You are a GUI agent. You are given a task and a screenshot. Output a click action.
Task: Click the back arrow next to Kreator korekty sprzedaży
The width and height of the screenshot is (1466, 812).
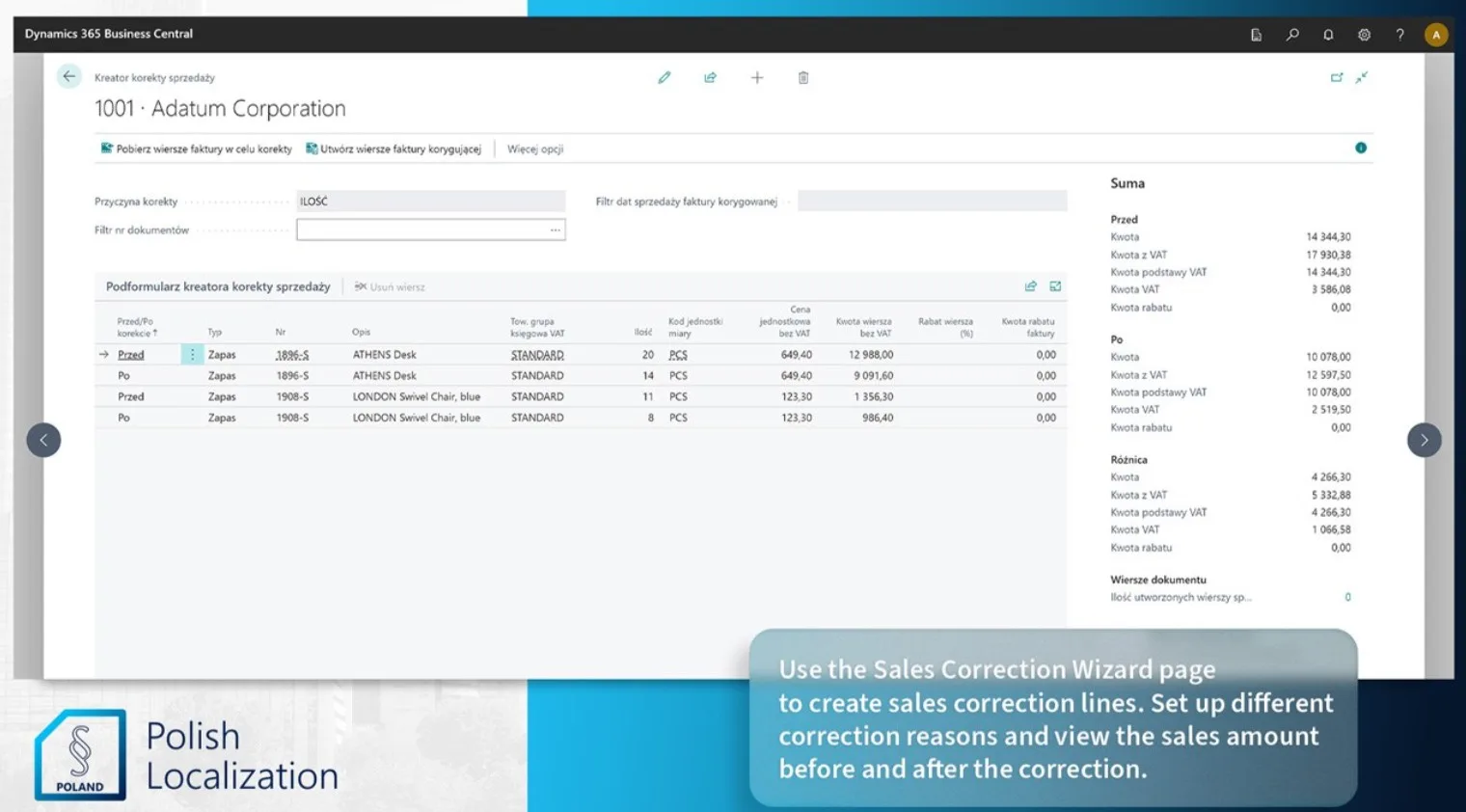click(x=68, y=76)
